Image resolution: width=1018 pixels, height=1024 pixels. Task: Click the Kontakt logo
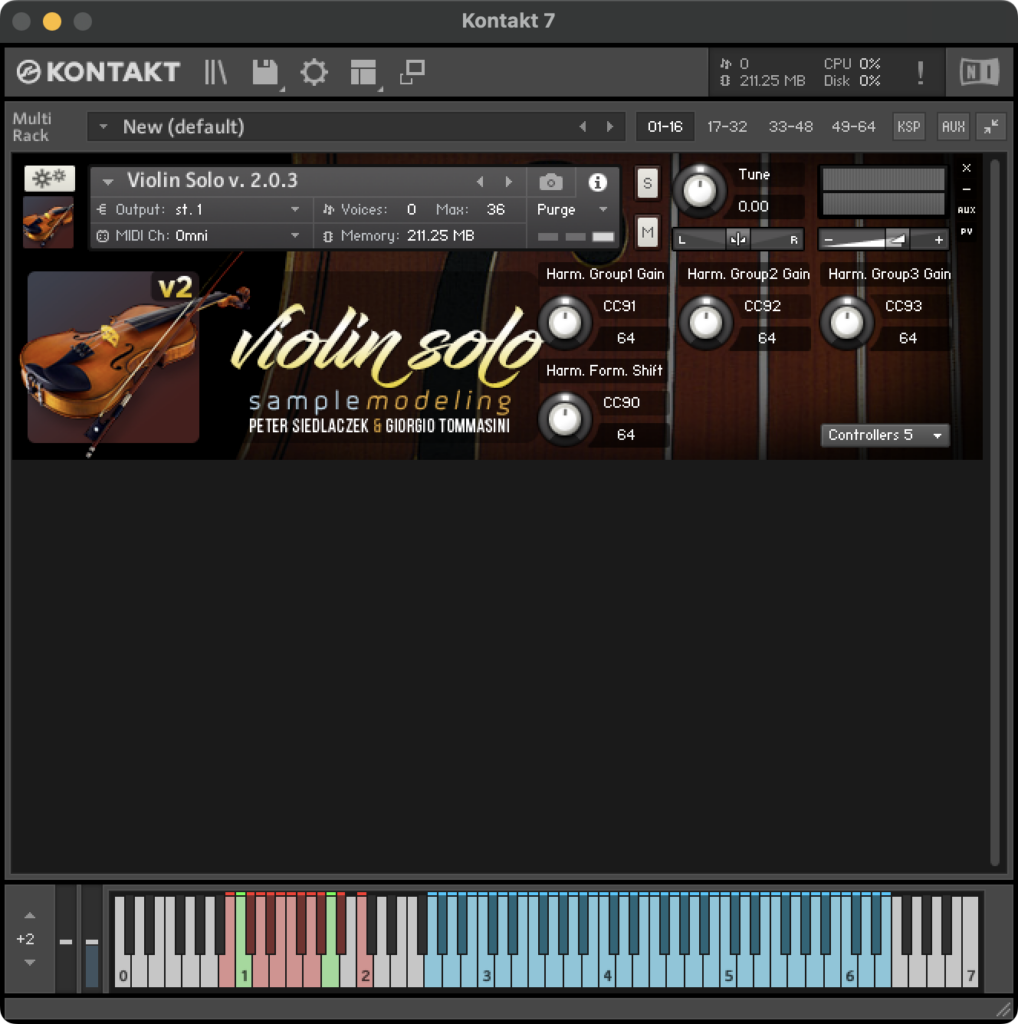click(x=99, y=72)
